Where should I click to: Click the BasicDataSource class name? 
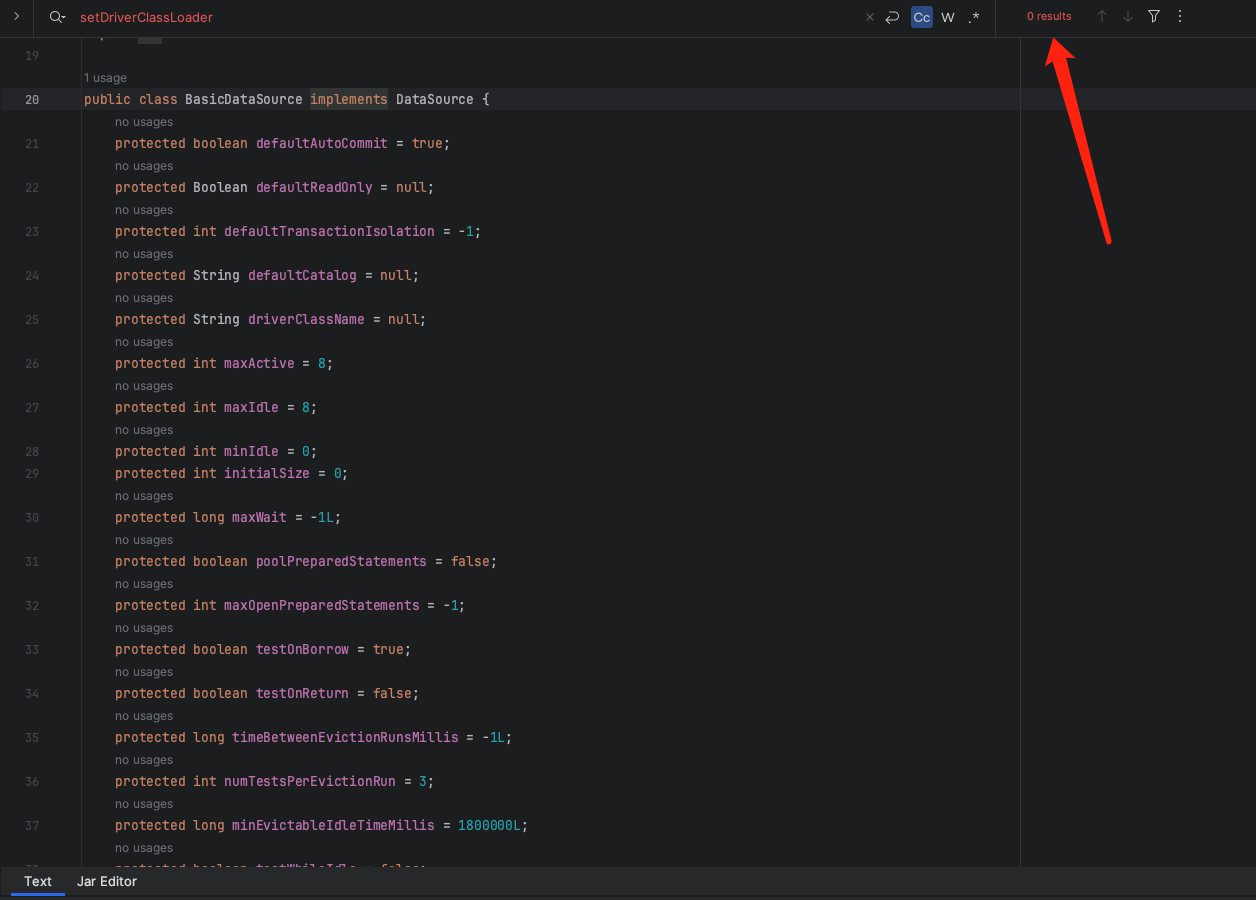click(244, 99)
